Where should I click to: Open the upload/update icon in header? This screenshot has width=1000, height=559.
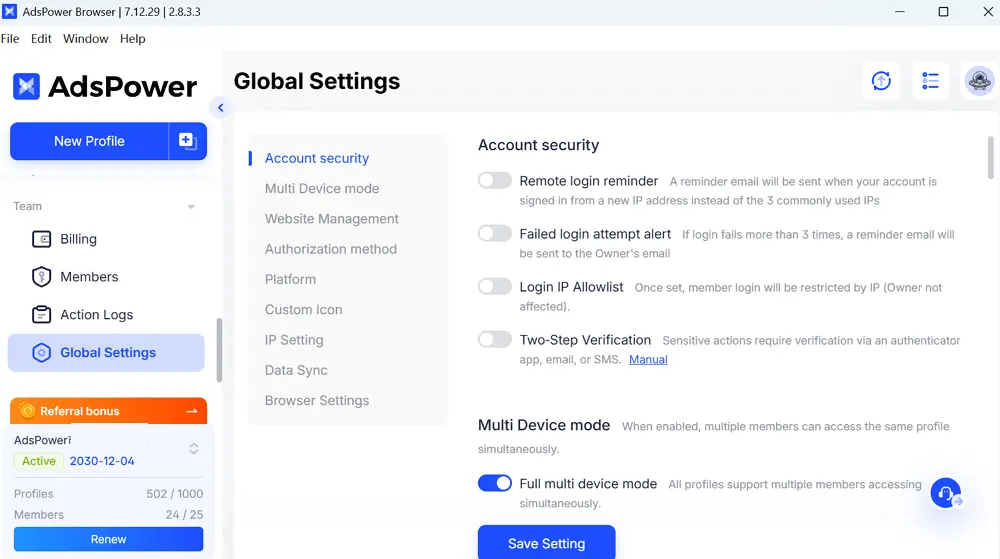(881, 81)
